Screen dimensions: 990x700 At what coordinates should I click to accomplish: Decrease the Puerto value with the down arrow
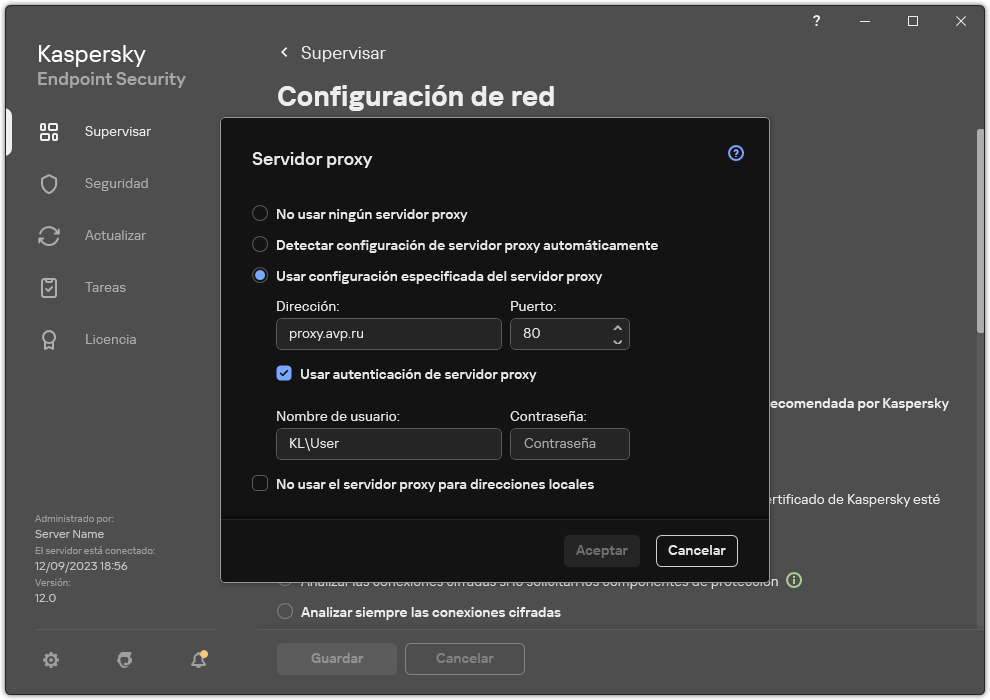coord(619,340)
